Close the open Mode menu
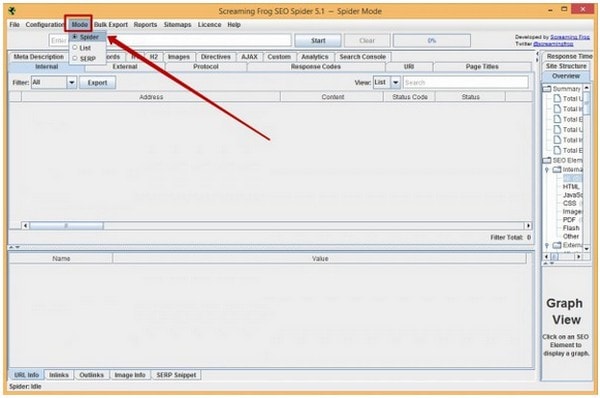 click(x=80, y=24)
